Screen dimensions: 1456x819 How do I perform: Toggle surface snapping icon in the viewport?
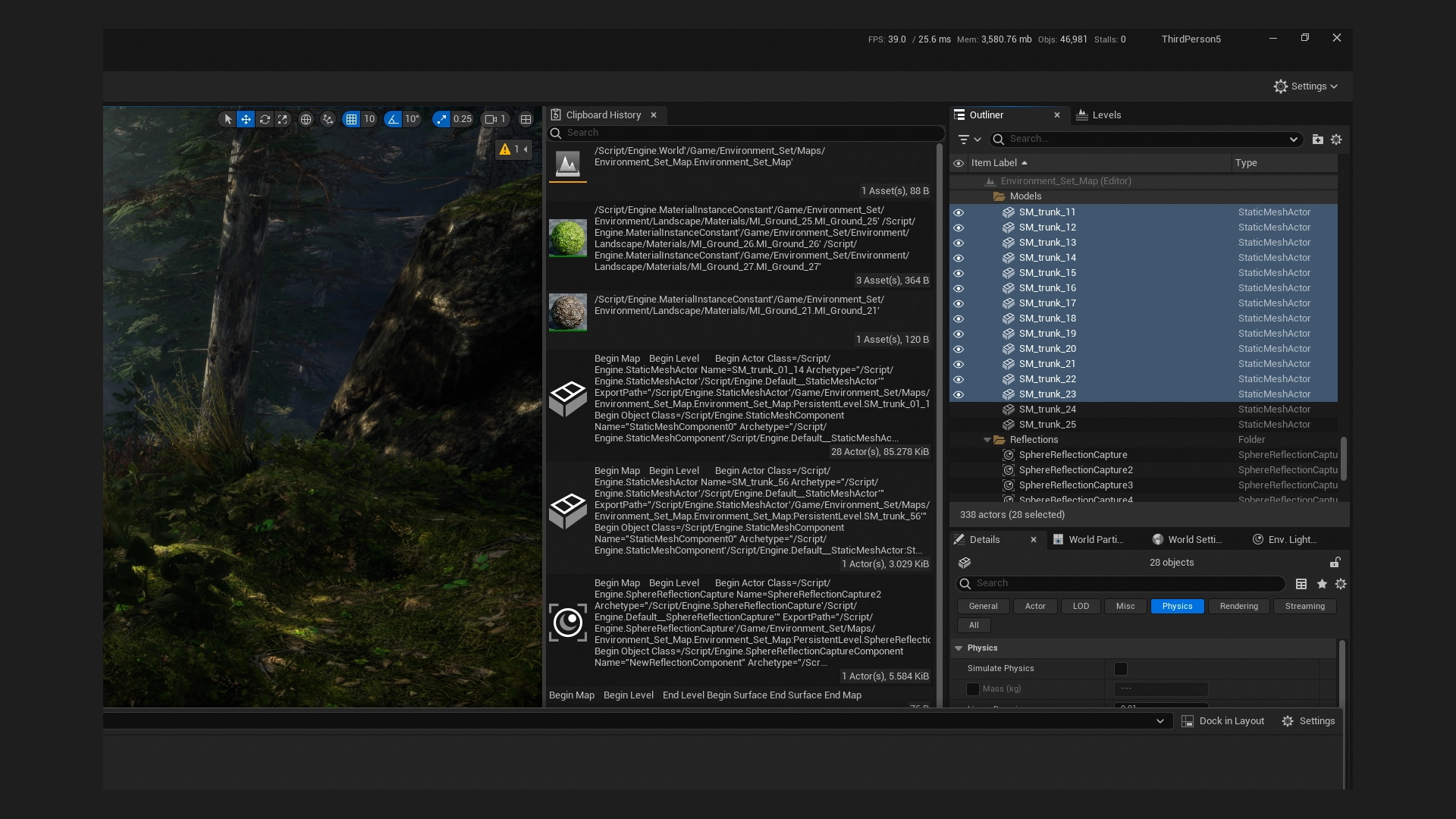click(328, 119)
